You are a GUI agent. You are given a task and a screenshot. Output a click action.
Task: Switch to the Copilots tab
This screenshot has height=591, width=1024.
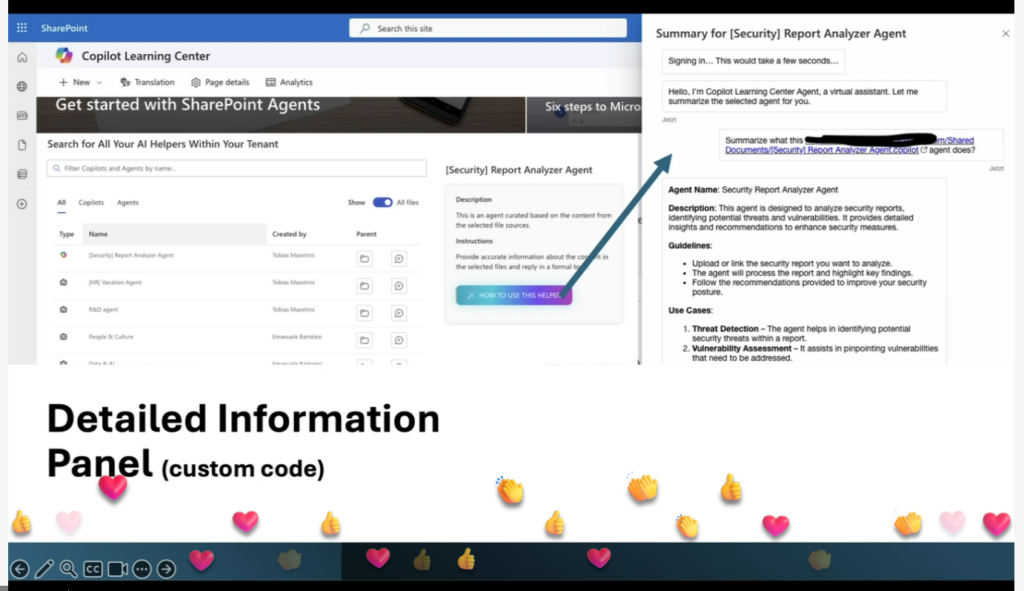click(x=91, y=202)
